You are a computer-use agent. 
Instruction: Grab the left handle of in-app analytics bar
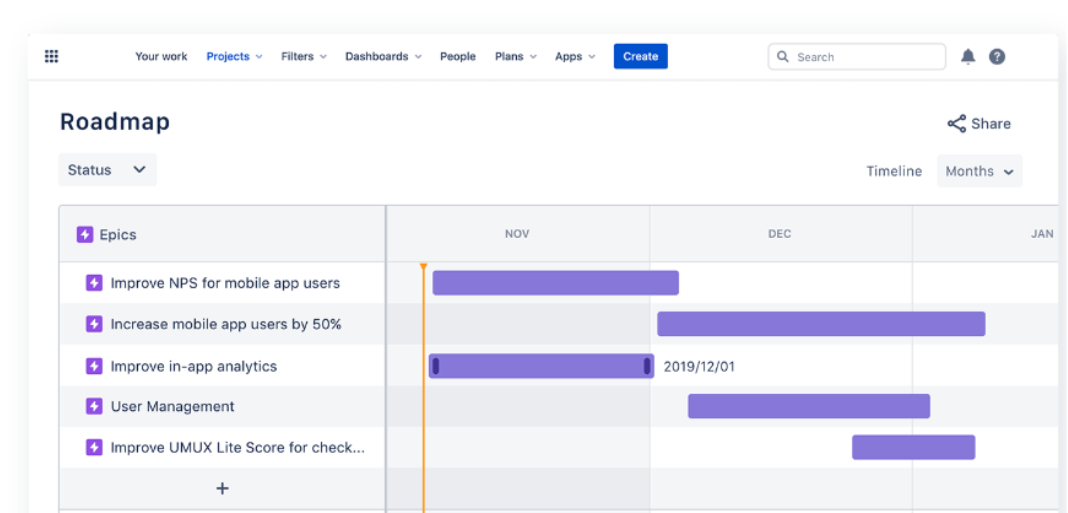[436, 366]
